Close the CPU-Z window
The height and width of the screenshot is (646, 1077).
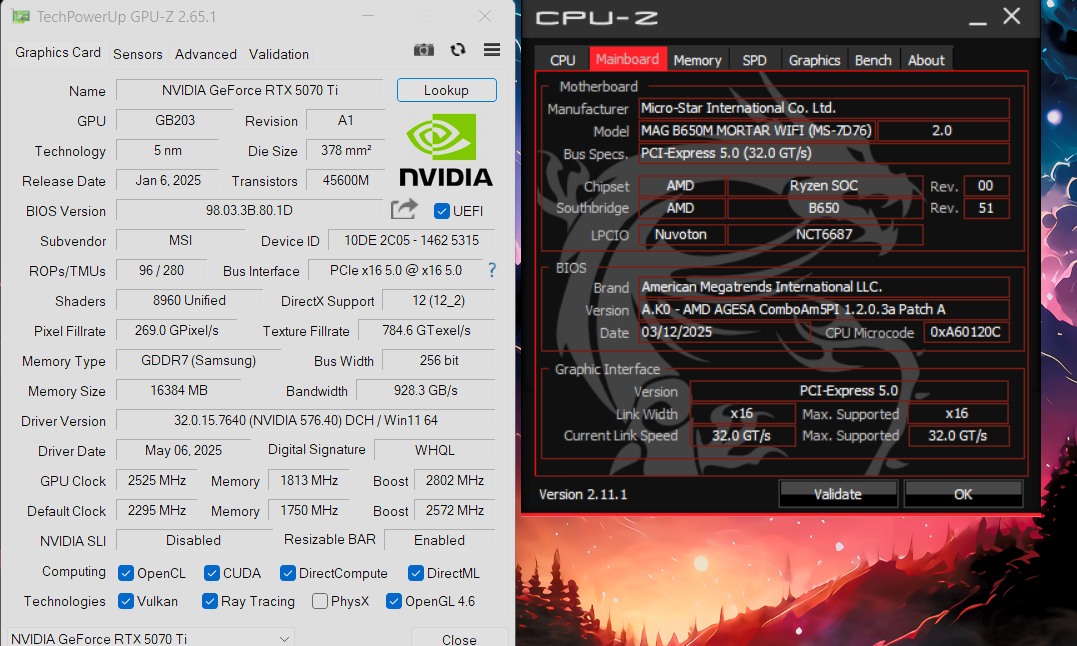[1012, 16]
